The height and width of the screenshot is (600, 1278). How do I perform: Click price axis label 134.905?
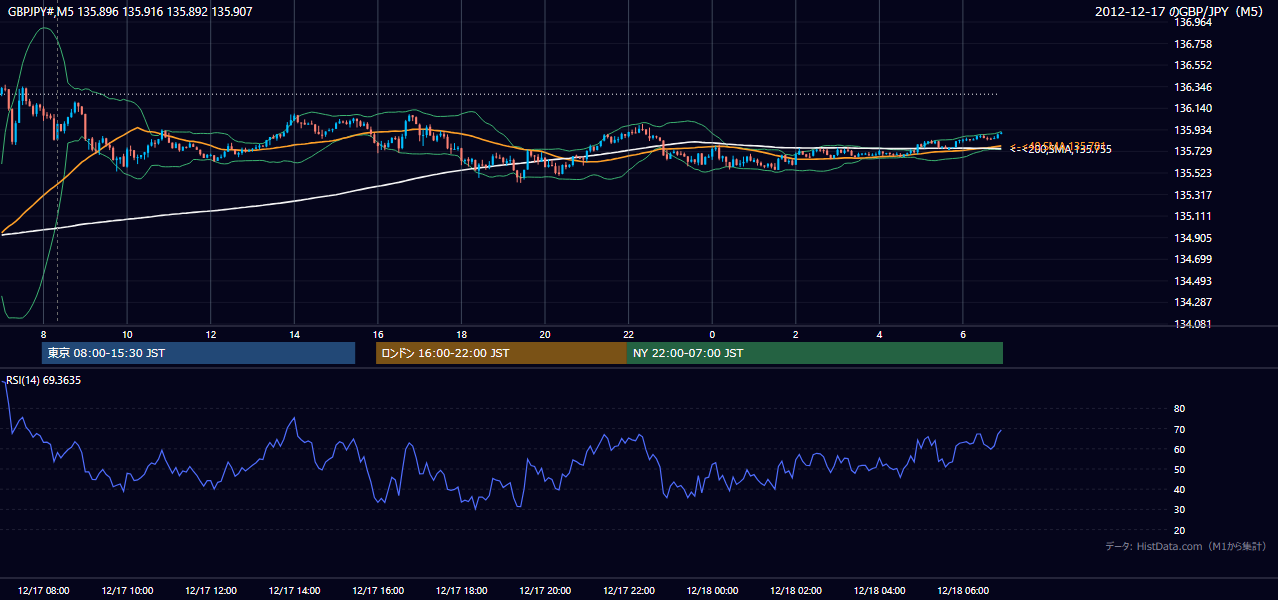pyautogui.click(x=1192, y=238)
